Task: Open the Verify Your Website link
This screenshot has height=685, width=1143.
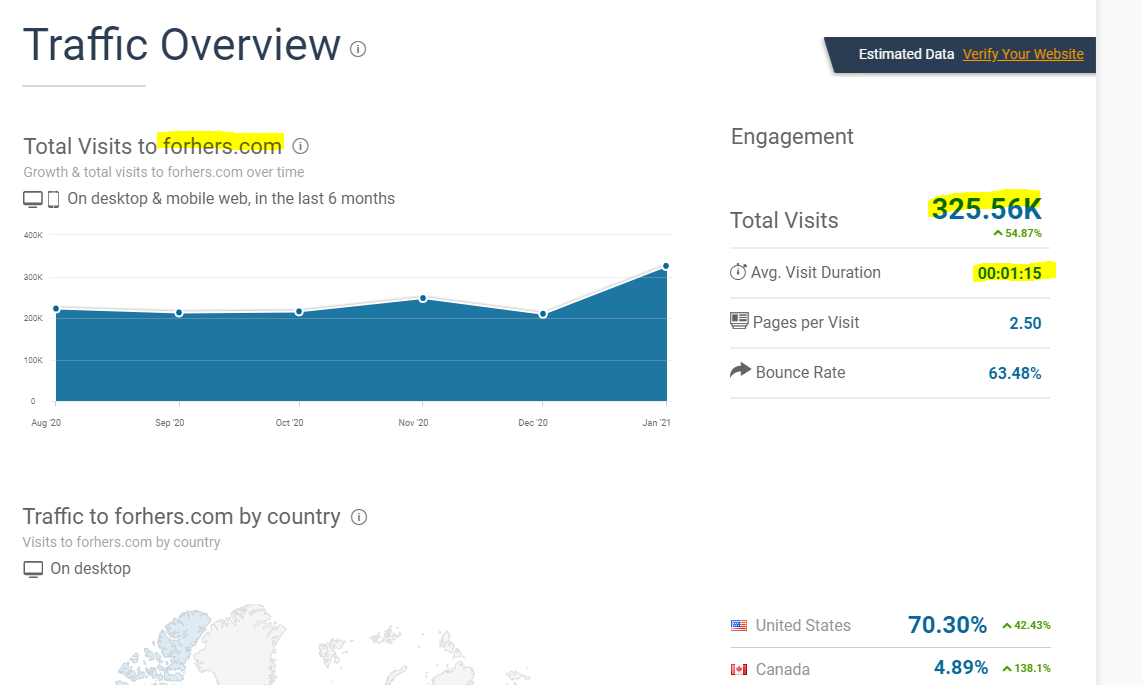Action: pyautogui.click(x=1023, y=54)
